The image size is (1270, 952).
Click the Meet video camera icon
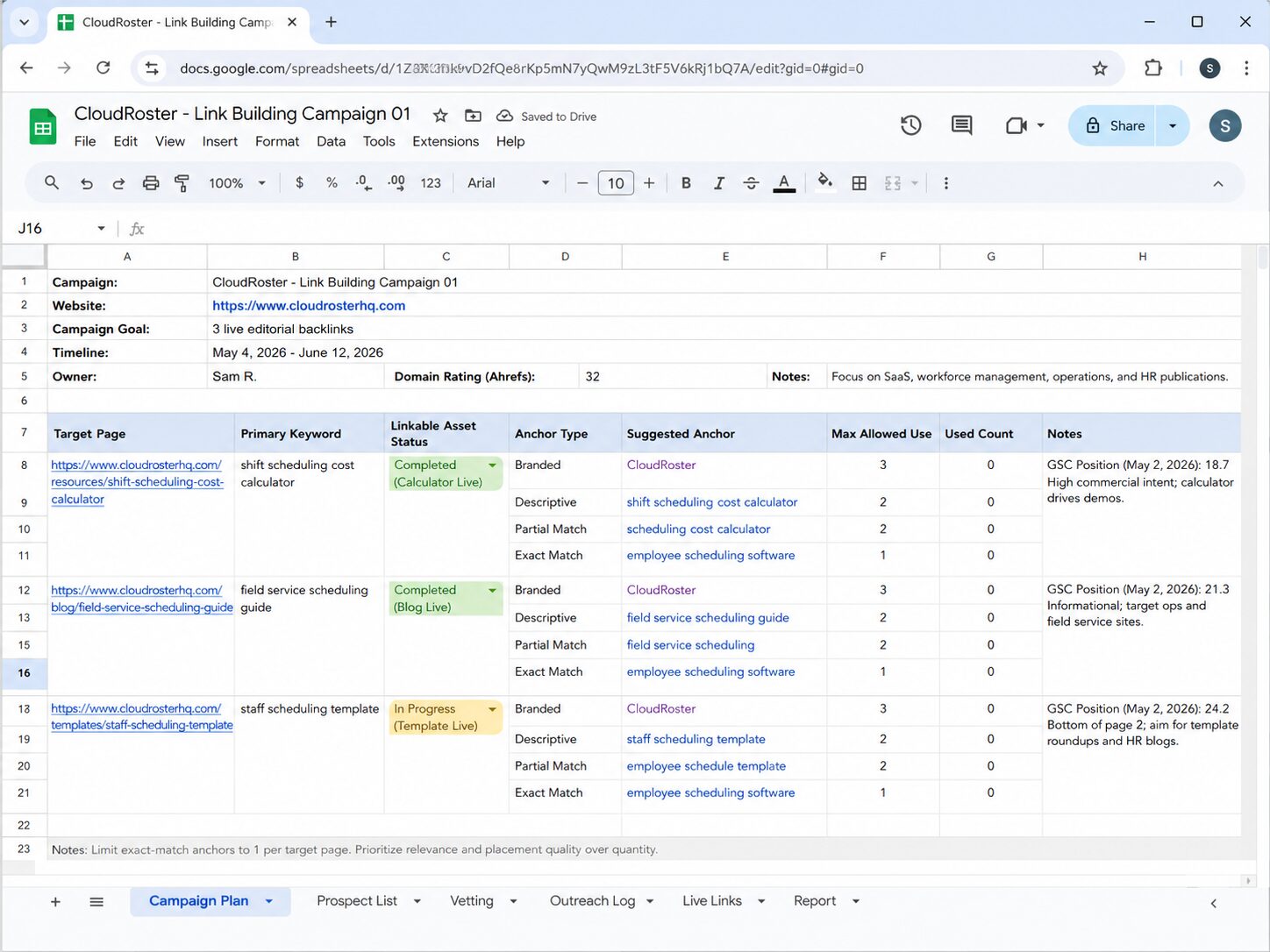[x=1017, y=125]
